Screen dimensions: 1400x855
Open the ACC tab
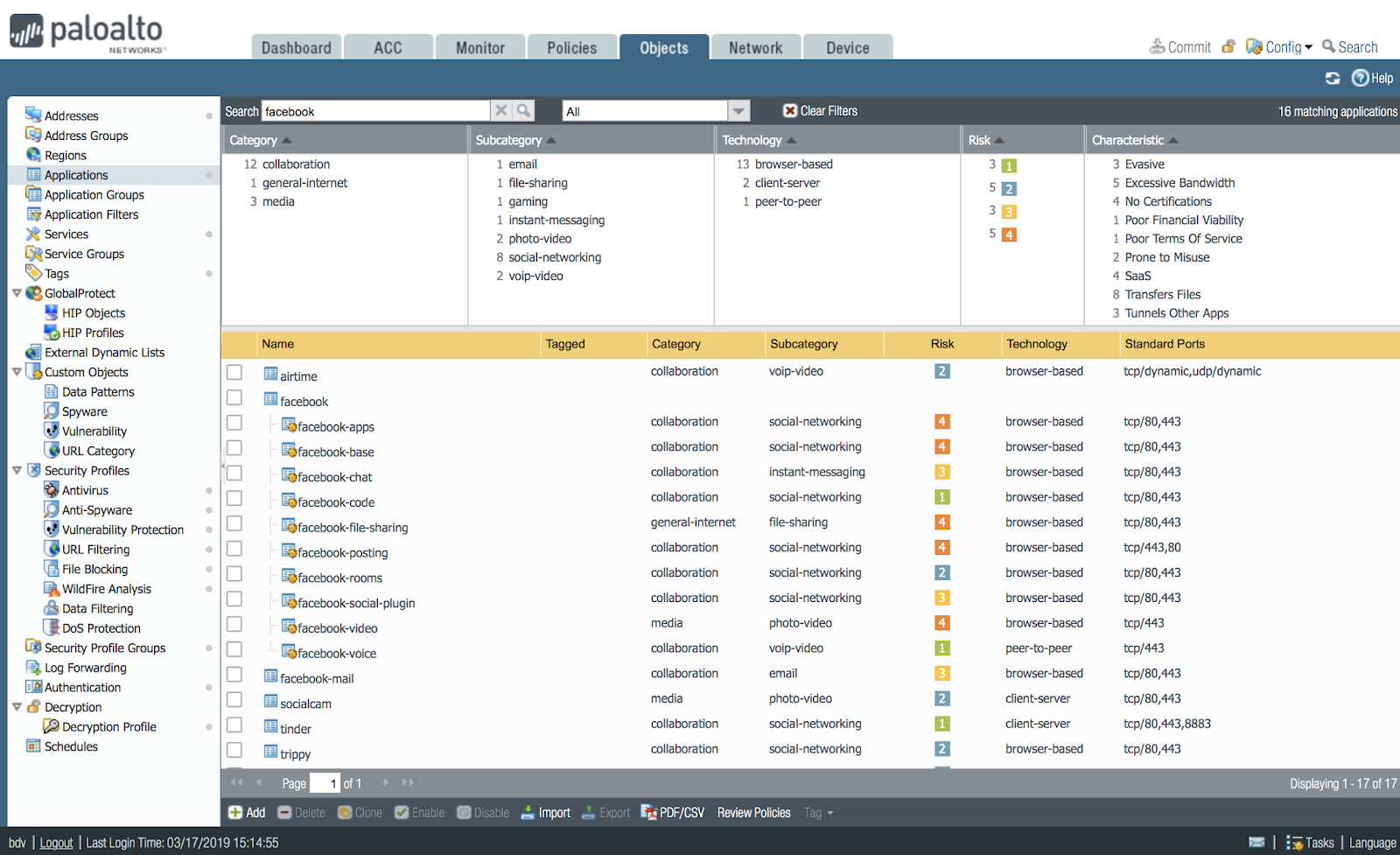pyautogui.click(x=388, y=47)
